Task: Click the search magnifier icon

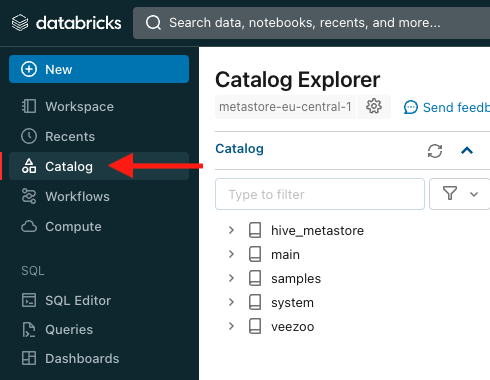Action: coord(153,23)
